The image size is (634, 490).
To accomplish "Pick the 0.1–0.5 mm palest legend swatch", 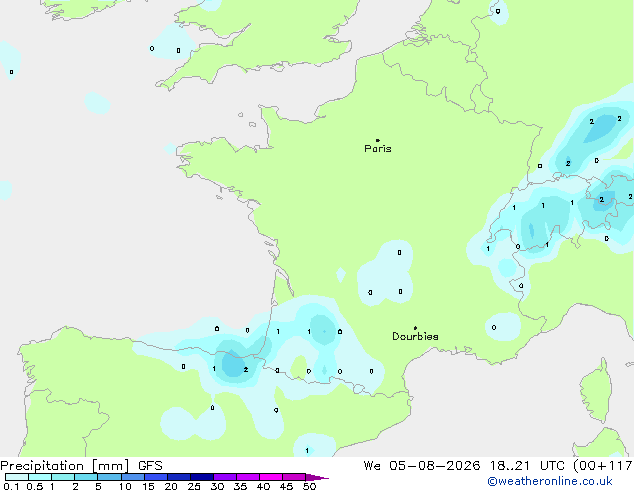I will click(x=17, y=477).
